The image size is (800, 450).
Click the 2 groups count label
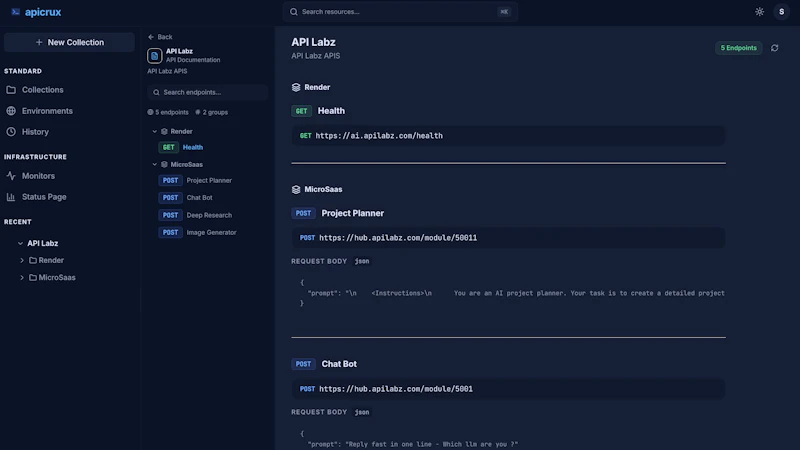coord(212,112)
